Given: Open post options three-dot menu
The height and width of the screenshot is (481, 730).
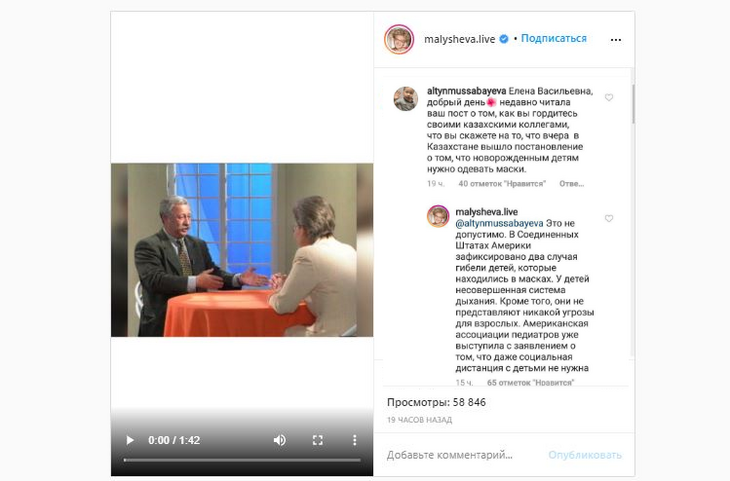Looking at the screenshot, I should 615,40.
